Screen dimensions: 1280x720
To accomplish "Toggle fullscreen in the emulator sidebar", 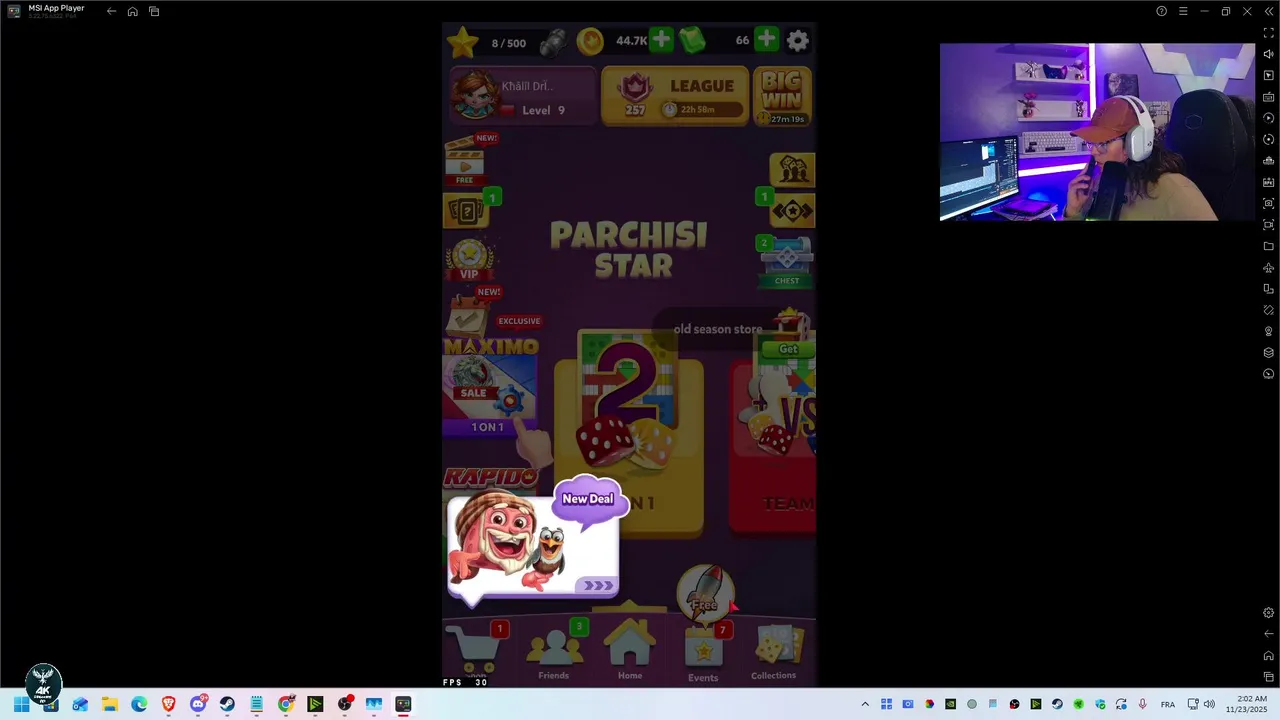I will click(1269, 33).
